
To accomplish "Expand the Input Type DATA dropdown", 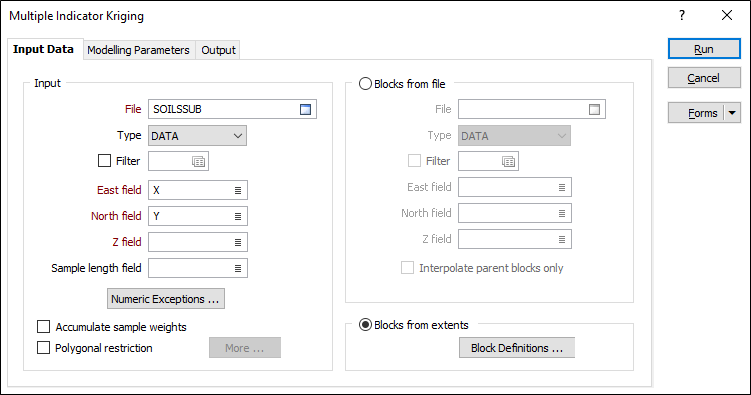I will point(197,136).
